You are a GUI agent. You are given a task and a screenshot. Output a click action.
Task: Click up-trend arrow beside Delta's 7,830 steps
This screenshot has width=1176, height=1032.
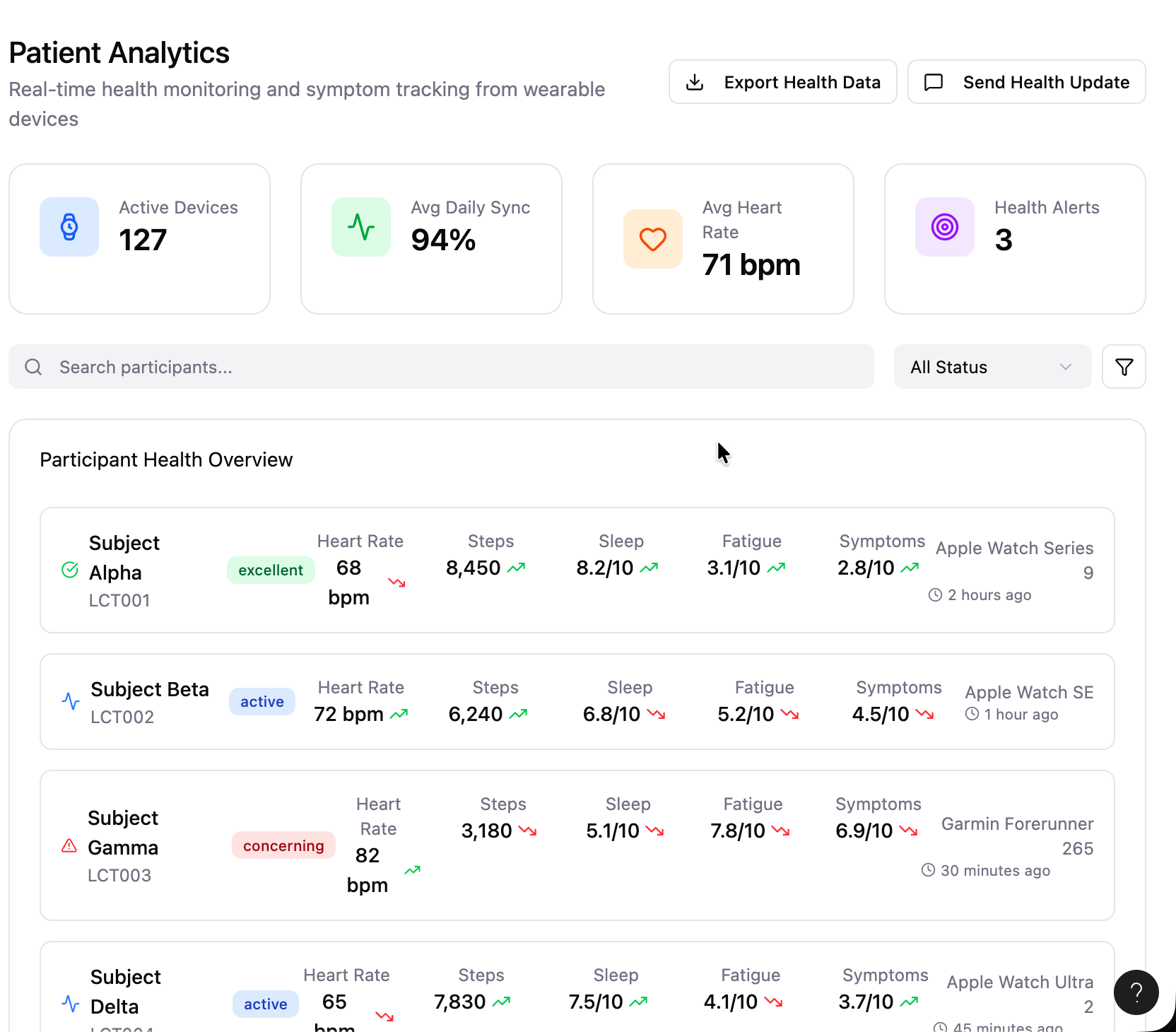click(502, 1002)
